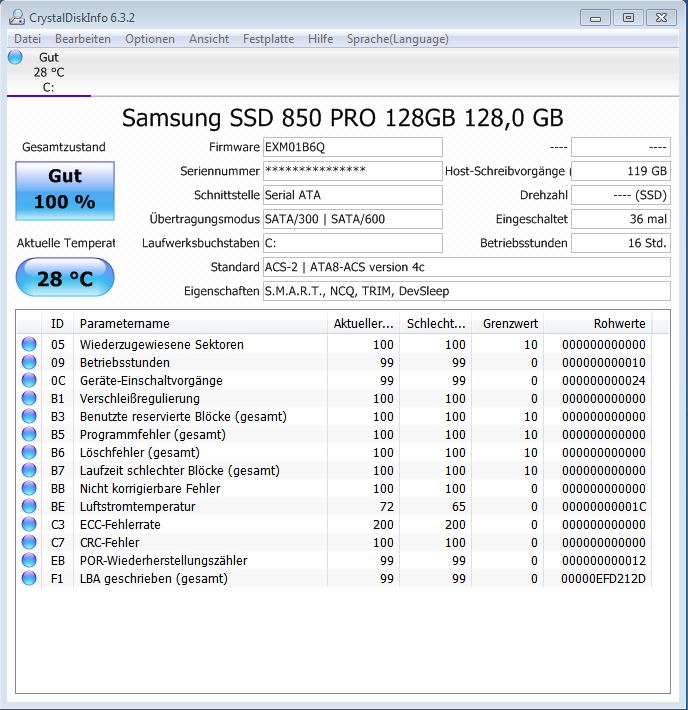Click the Parametername column header
Viewport: 688px width, 710px height.
click(200, 324)
